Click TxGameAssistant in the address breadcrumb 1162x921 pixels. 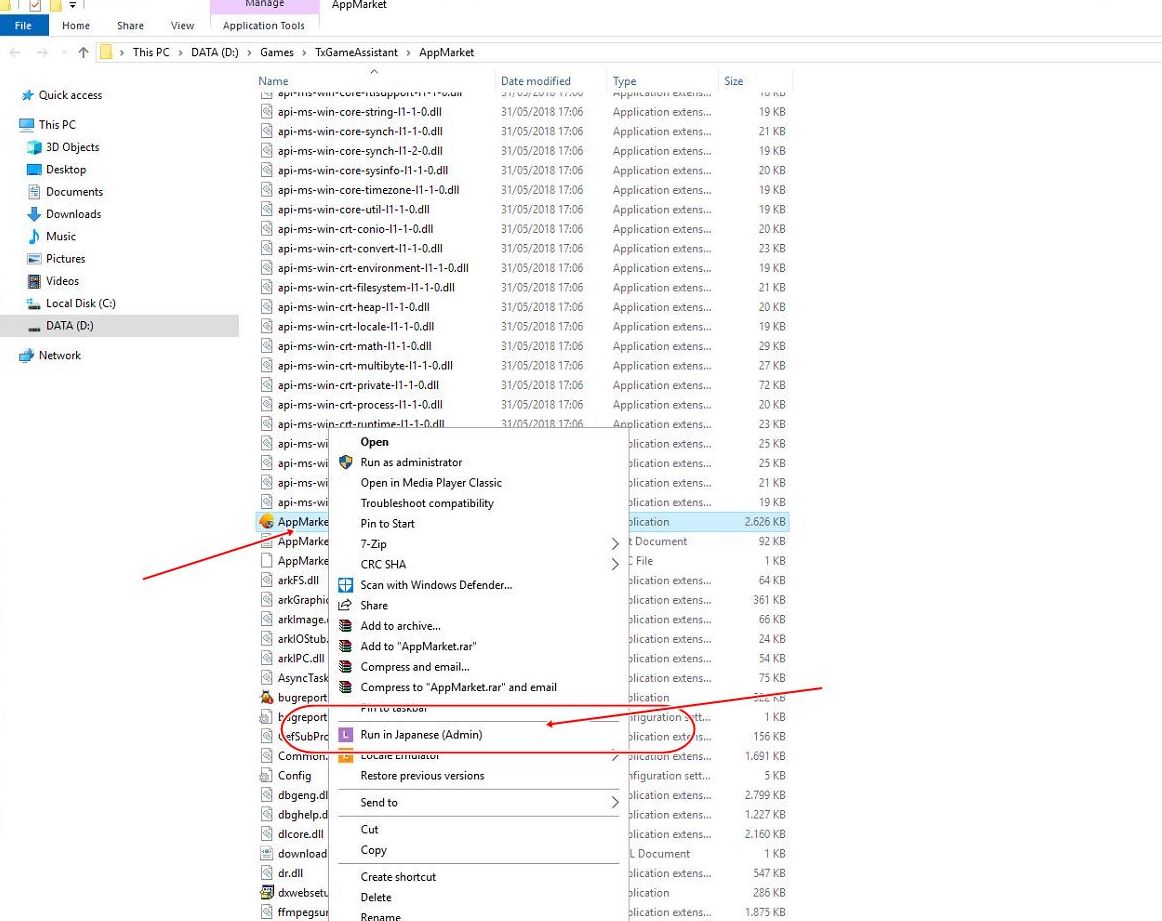(356, 53)
